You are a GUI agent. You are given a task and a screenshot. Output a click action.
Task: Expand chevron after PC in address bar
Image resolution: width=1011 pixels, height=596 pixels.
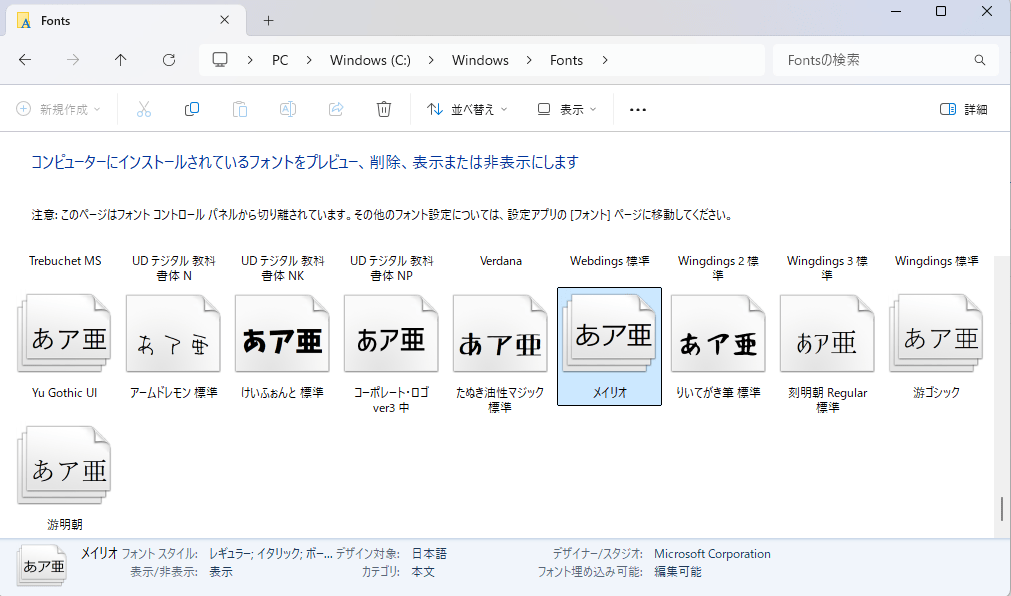coord(309,60)
